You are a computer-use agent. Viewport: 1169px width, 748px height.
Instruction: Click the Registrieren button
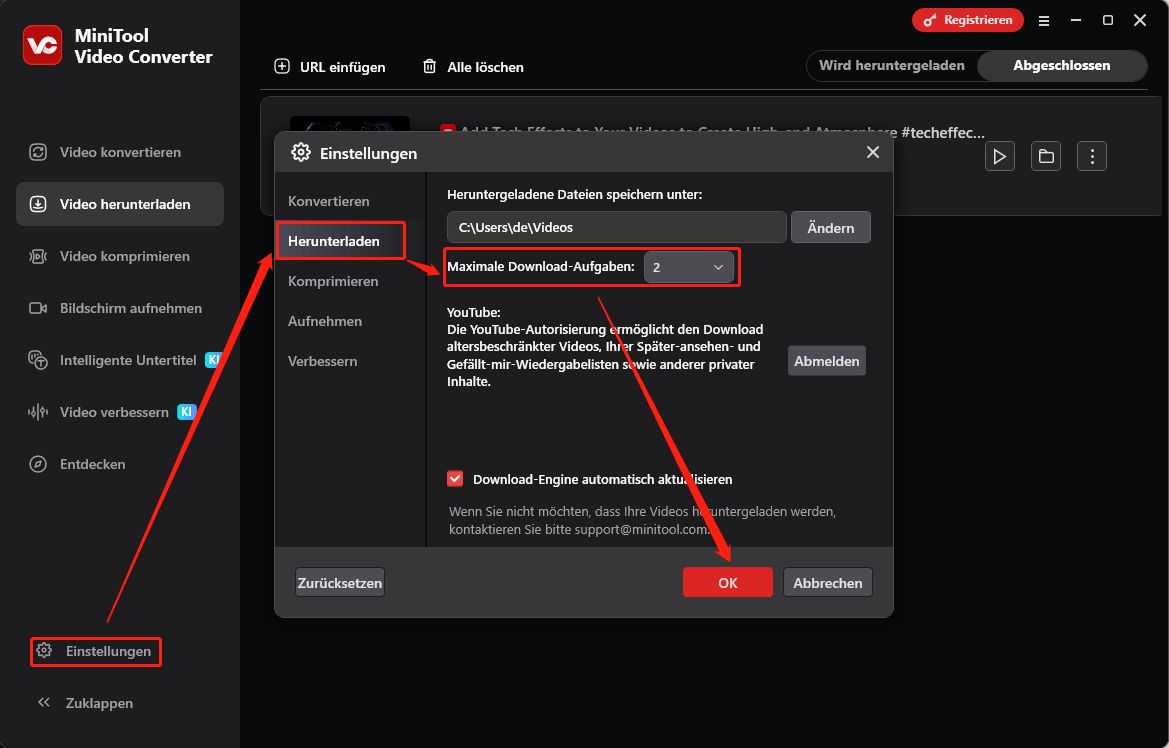(x=968, y=20)
